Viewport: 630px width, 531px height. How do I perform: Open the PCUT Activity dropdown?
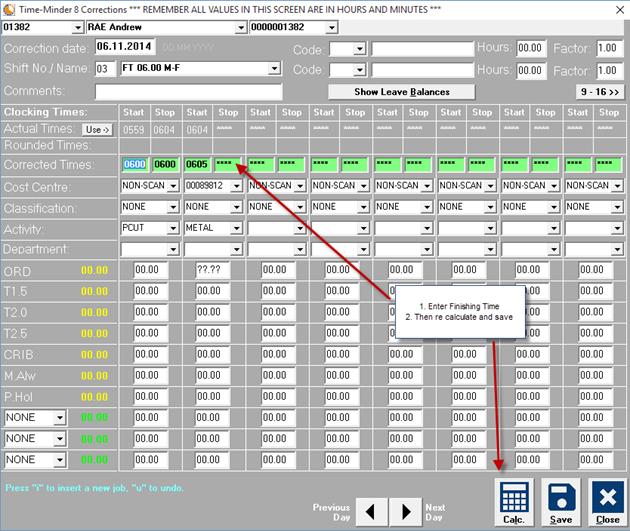click(172, 228)
